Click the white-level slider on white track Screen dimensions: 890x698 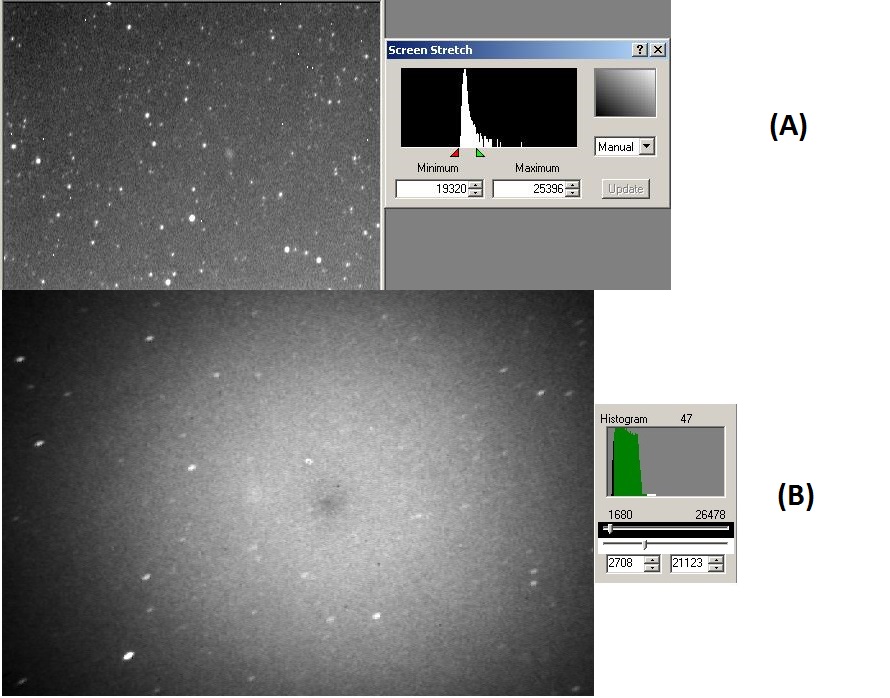coord(645,545)
